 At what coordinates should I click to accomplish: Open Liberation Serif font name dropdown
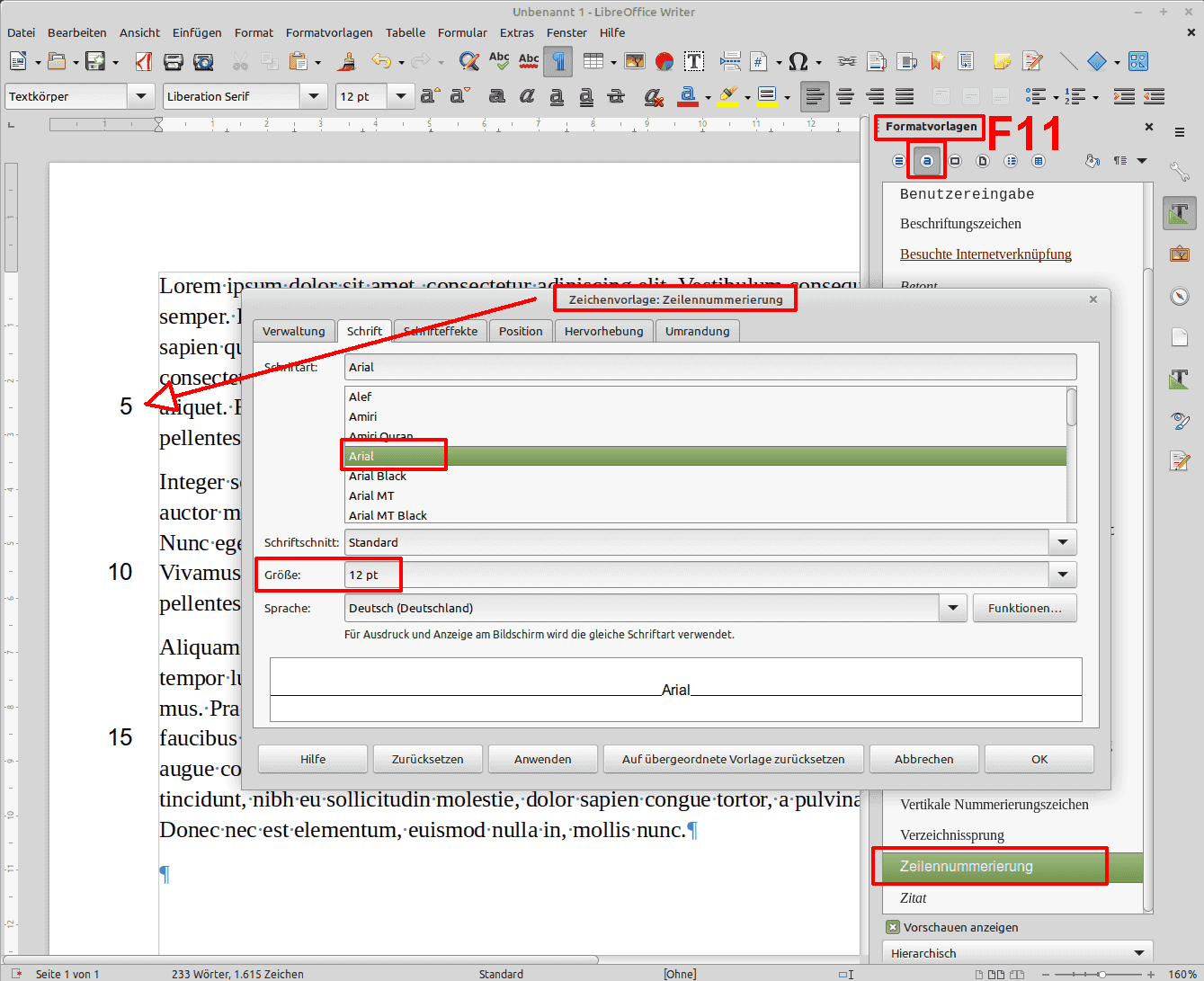(x=313, y=96)
